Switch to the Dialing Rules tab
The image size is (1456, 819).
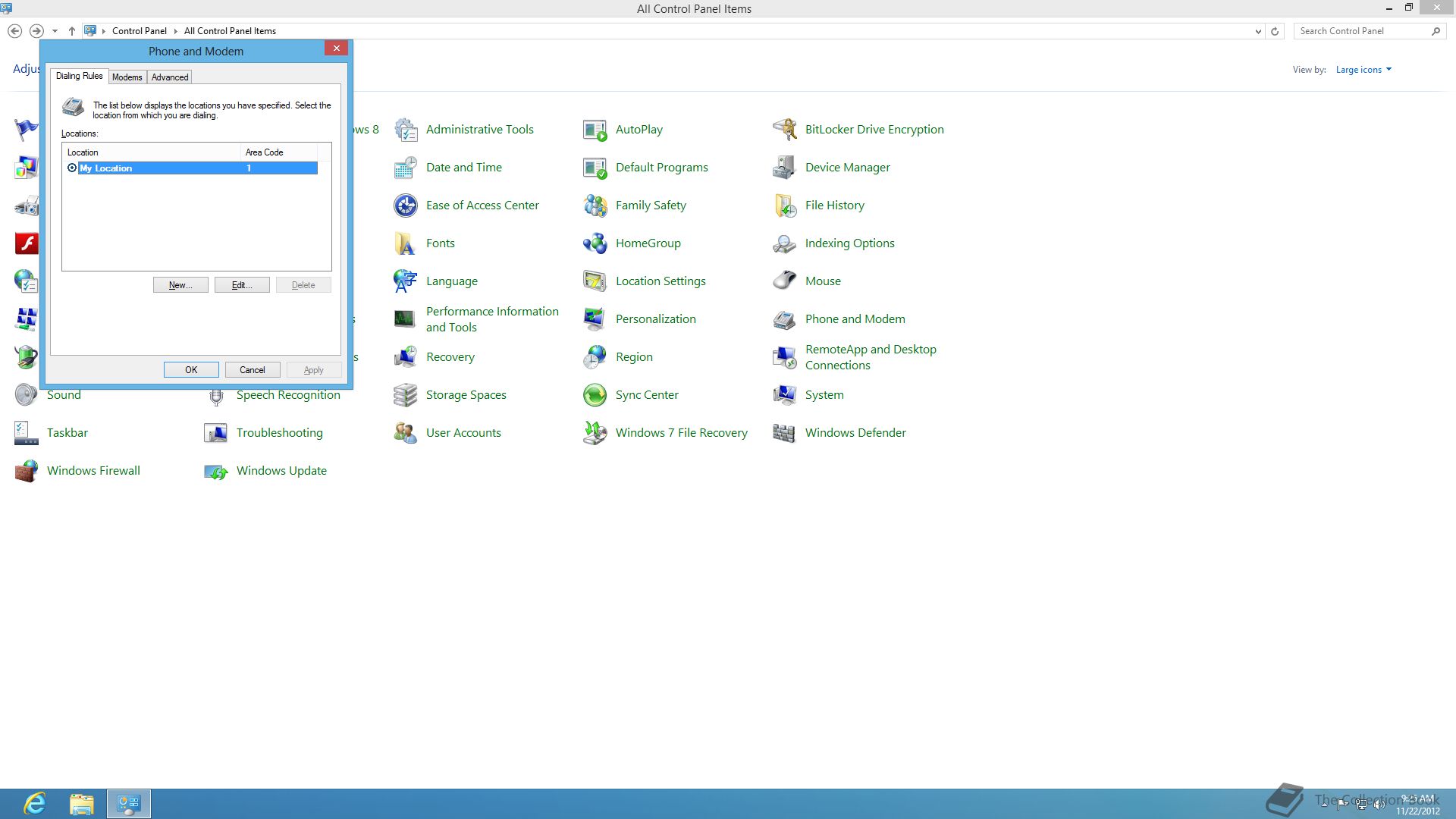79,76
